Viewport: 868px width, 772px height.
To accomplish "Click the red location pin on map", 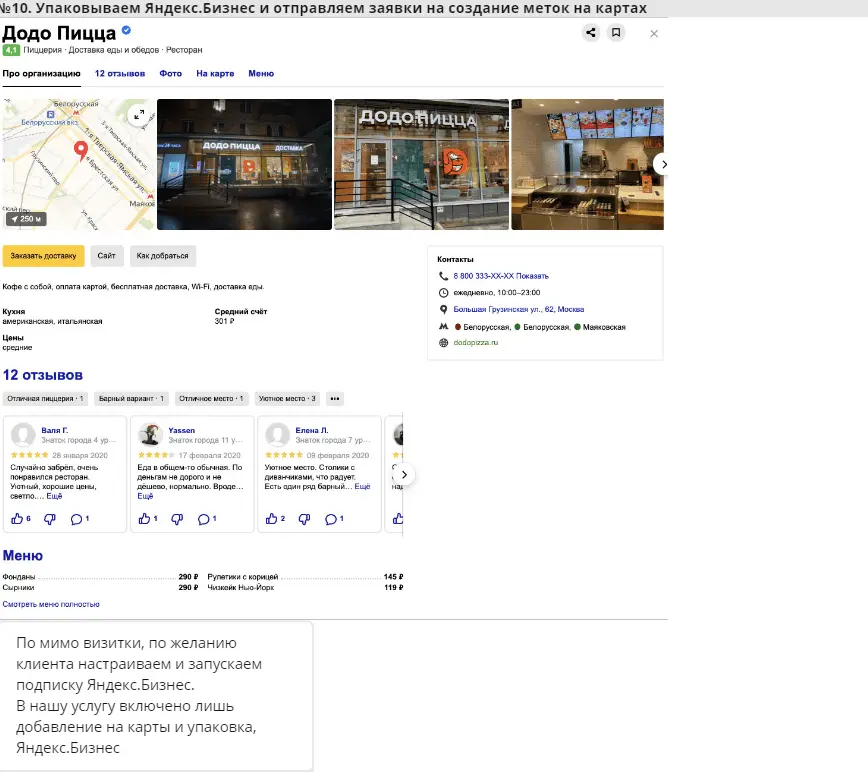I will coord(81,151).
